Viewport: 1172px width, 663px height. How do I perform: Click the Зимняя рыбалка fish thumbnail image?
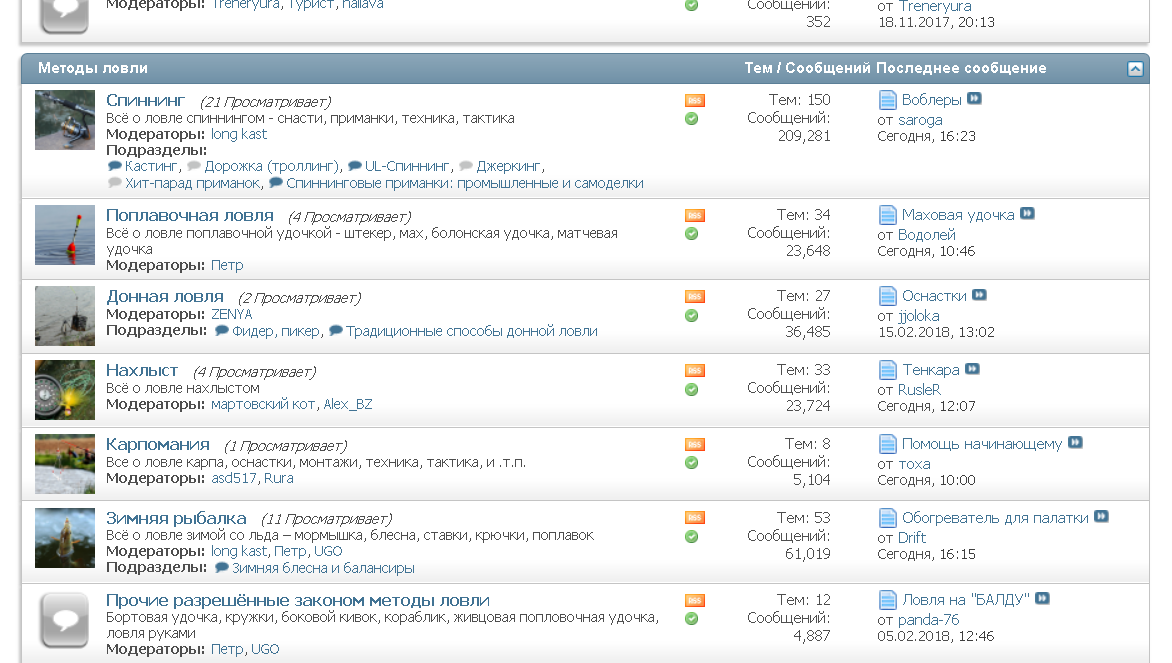[64, 538]
